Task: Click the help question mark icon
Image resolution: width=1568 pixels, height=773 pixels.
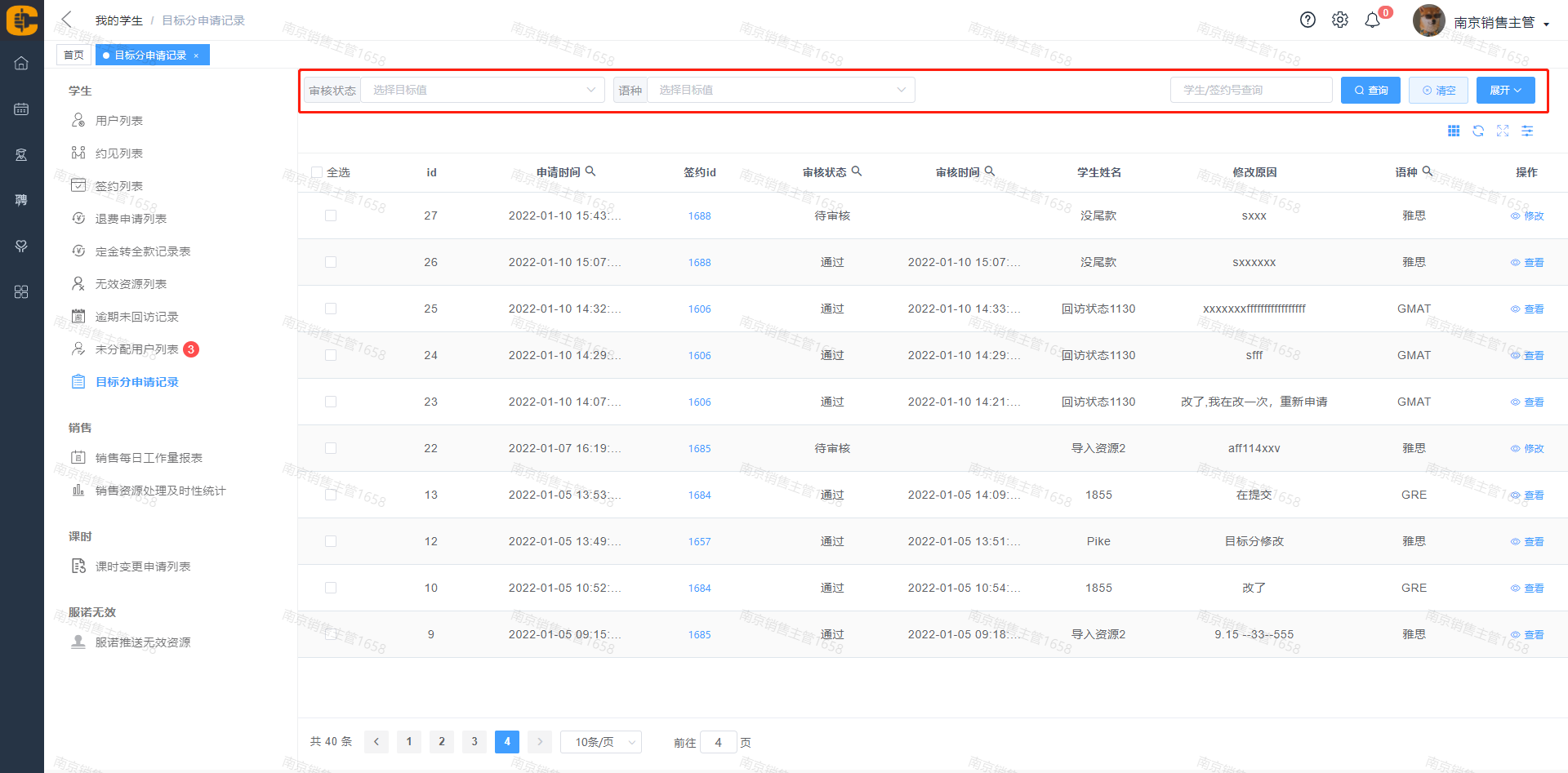Action: point(1307,20)
